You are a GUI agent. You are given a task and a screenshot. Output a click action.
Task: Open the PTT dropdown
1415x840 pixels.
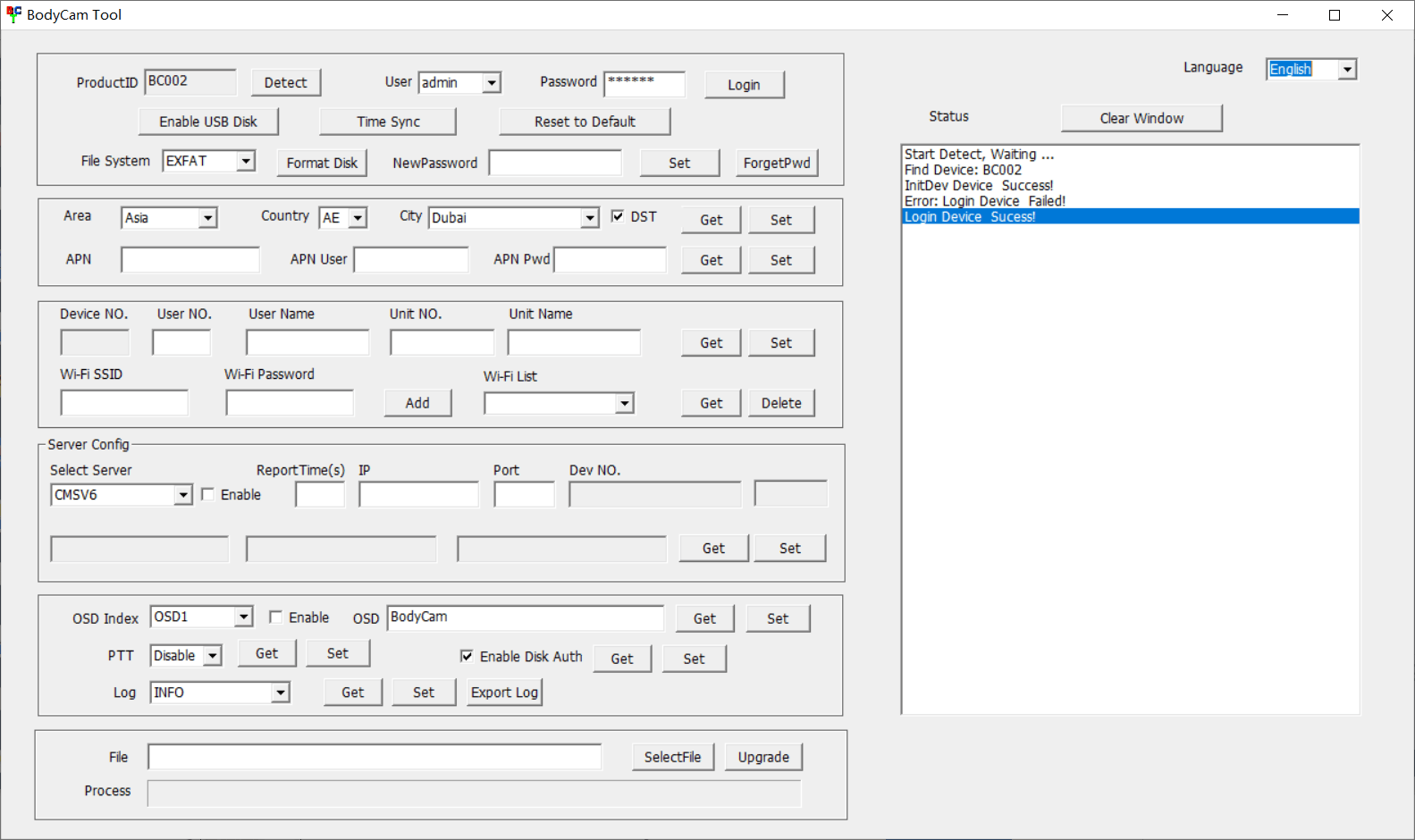(212, 656)
